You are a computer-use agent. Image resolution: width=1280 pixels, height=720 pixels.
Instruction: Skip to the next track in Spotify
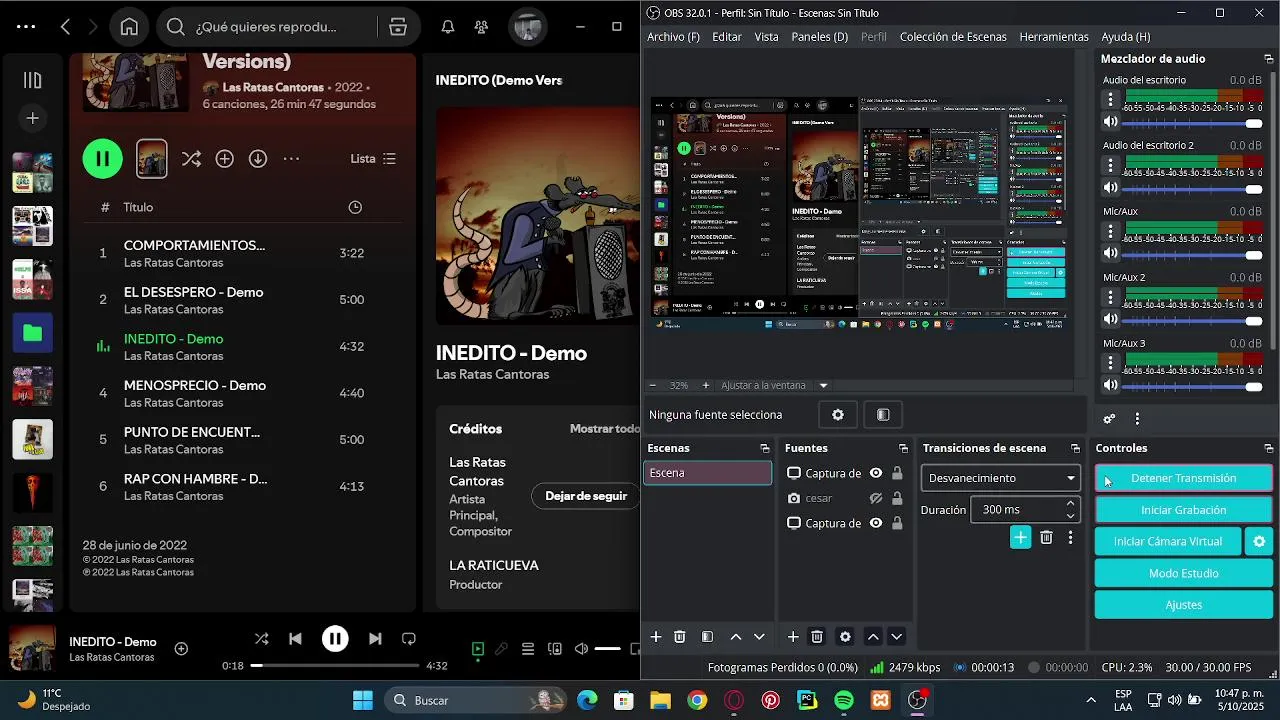[x=375, y=638]
